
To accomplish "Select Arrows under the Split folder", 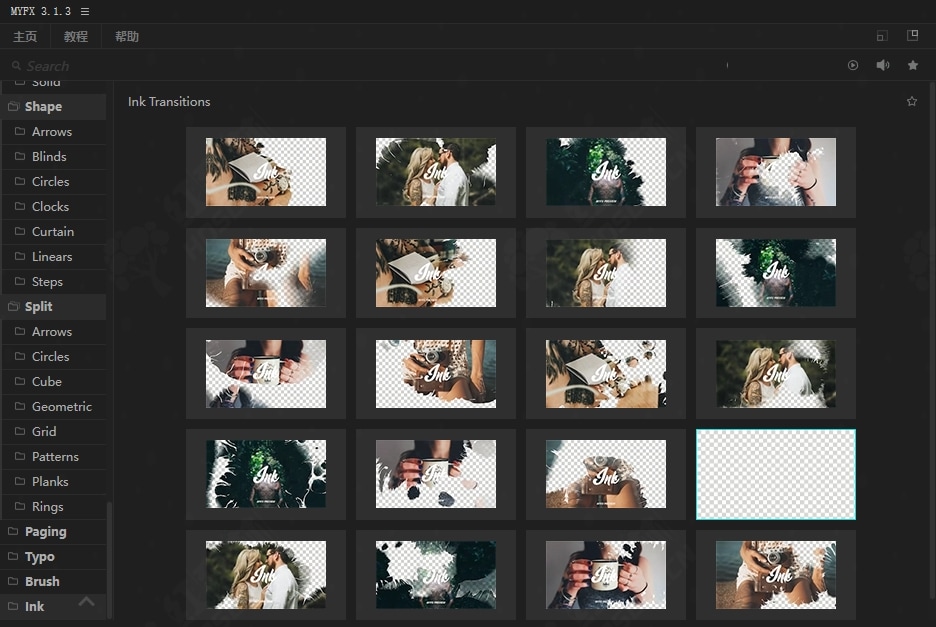I will pos(54,331).
